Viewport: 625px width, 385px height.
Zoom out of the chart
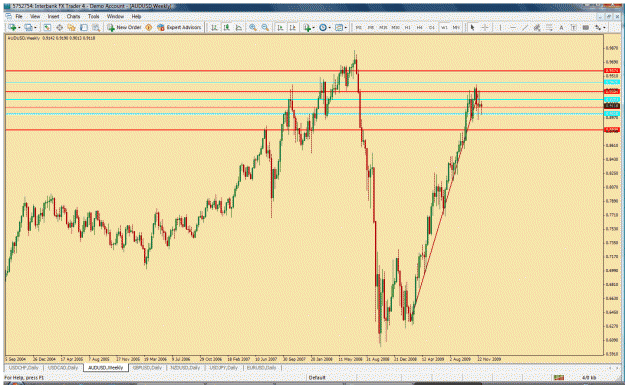pyautogui.click(x=265, y=28)
